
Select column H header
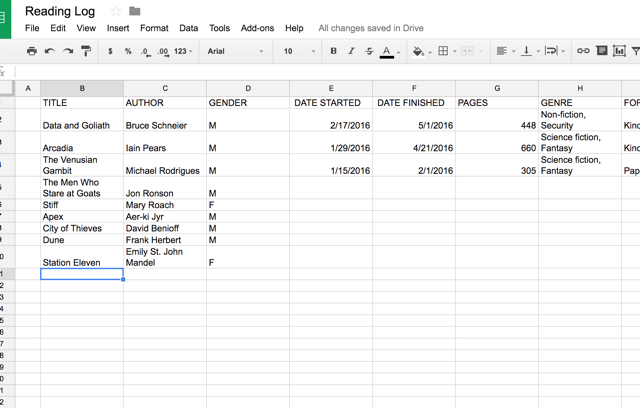tap(580, 89)
